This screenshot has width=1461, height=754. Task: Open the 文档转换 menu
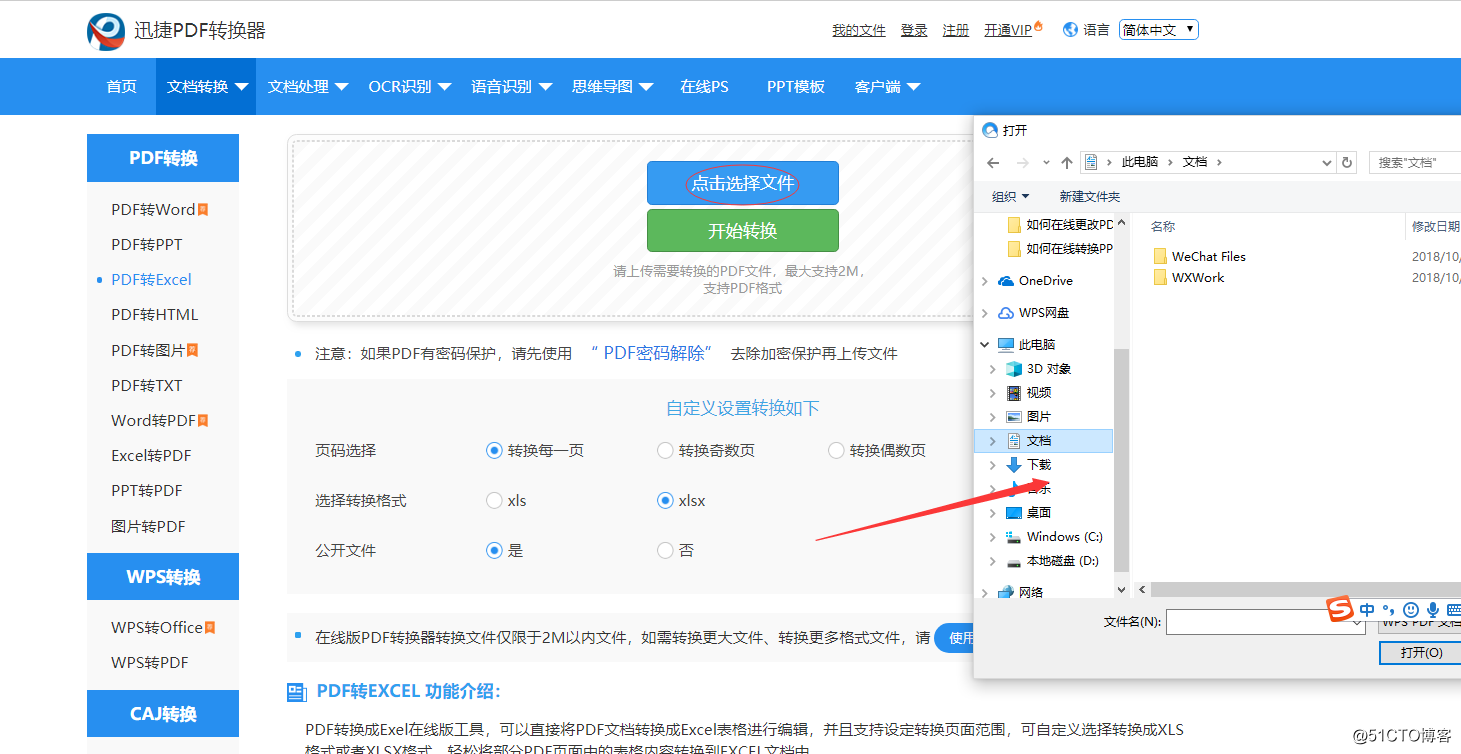point(206,87)
